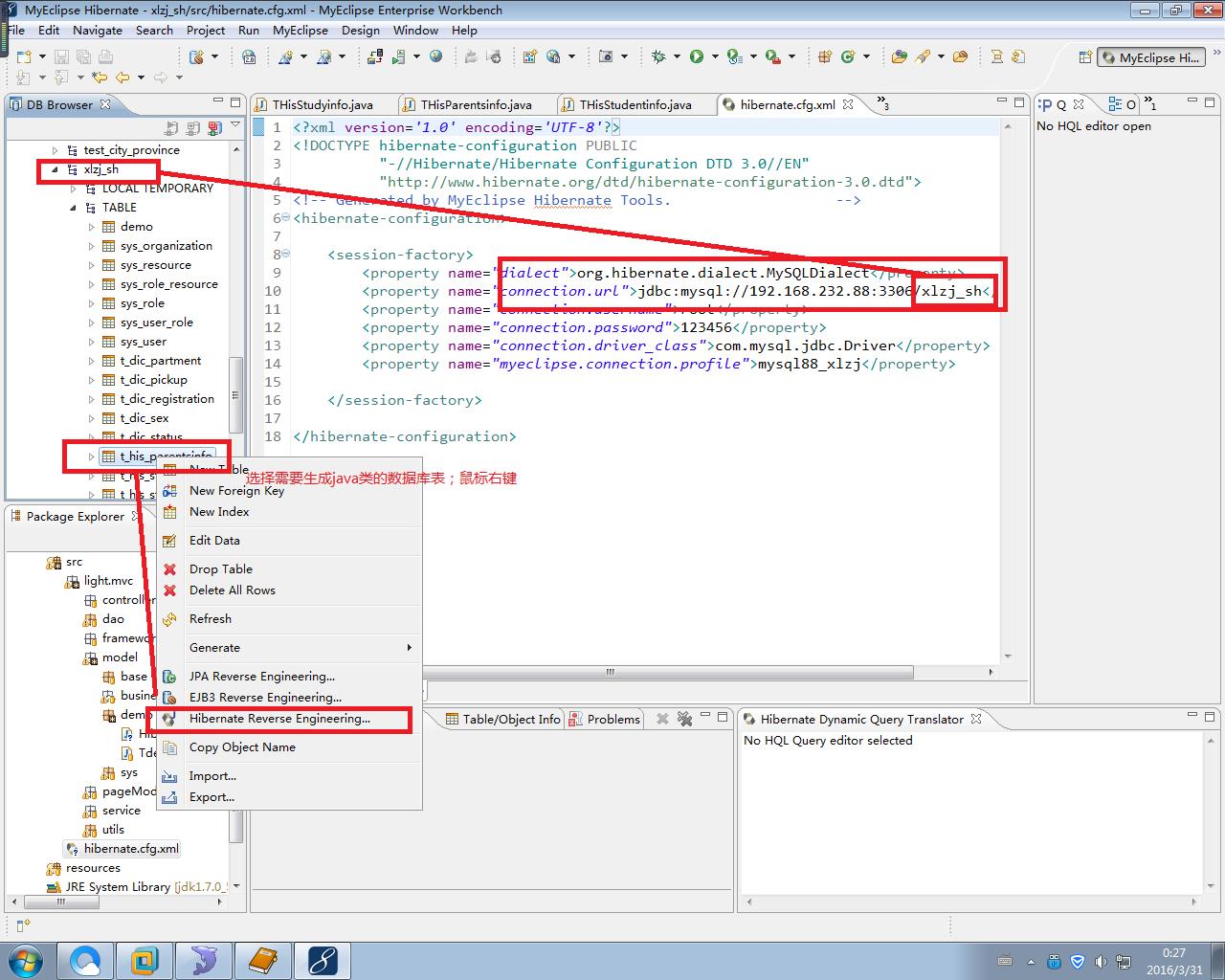This screenshot has height=980, width=1225.
Task: Click the Back navigation yellow arrow
Action: pos(122,77)
